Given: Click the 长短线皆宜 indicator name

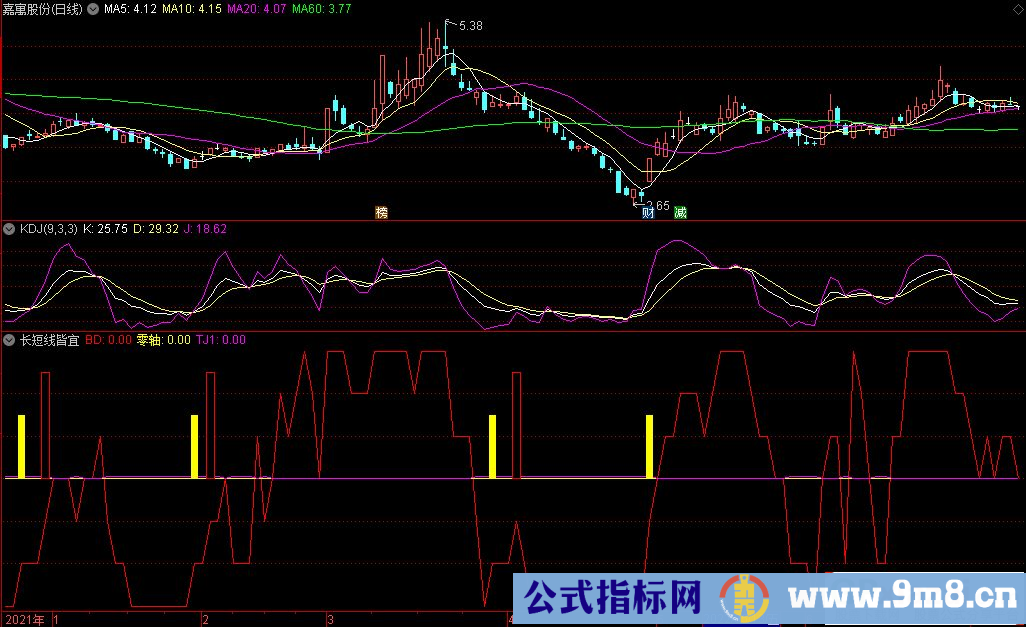Looking at the screenshot, I should pos(49,340).
